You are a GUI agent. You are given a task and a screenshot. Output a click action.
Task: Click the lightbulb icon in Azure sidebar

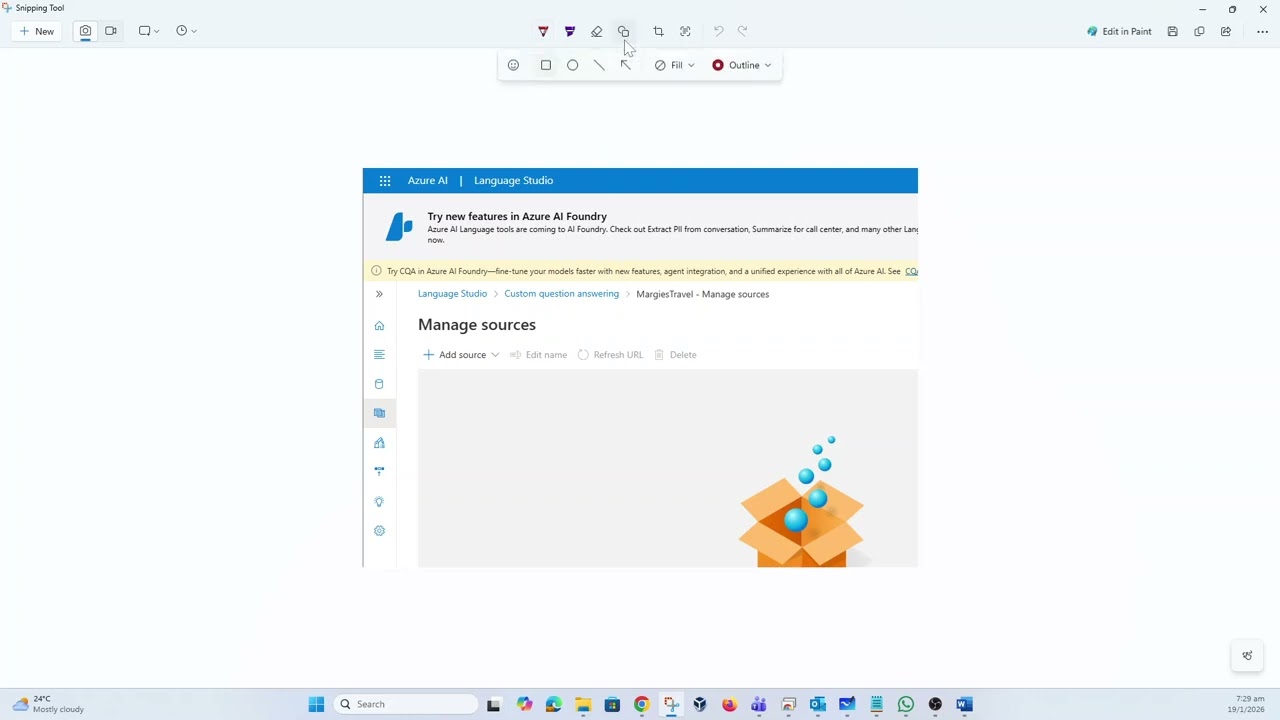[x=379, y=502]
